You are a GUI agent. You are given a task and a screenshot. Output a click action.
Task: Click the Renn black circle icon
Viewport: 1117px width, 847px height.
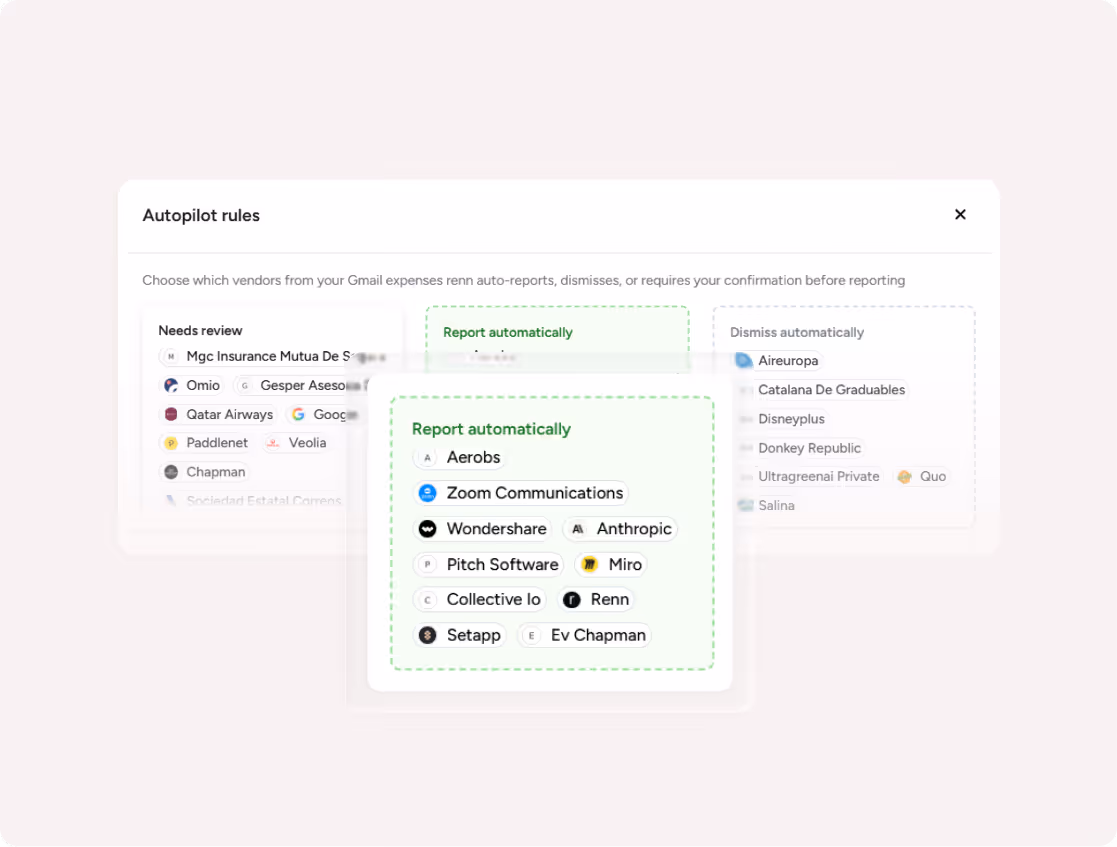pos(571,600)
